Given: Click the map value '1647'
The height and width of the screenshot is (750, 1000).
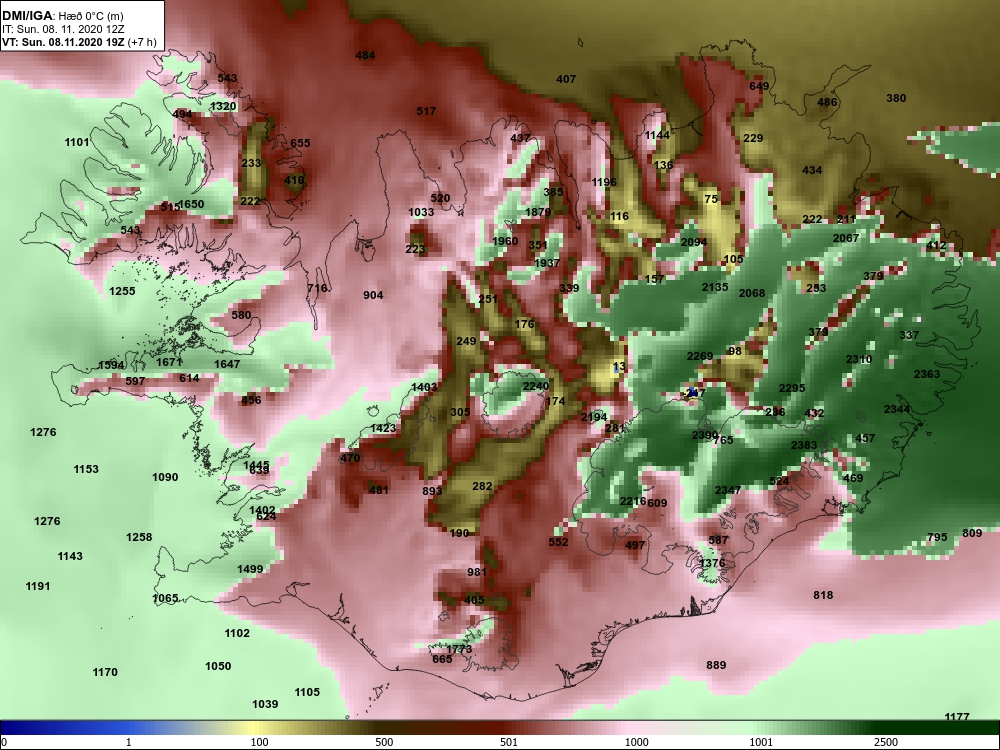Looking at the screenshot, I should tap(227, 364).
